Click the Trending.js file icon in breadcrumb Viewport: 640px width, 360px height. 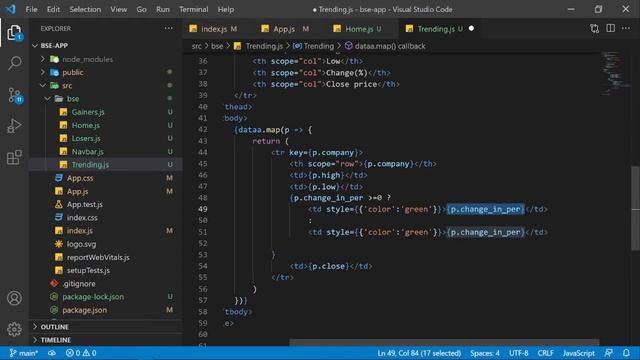click(x=238, y=46)
